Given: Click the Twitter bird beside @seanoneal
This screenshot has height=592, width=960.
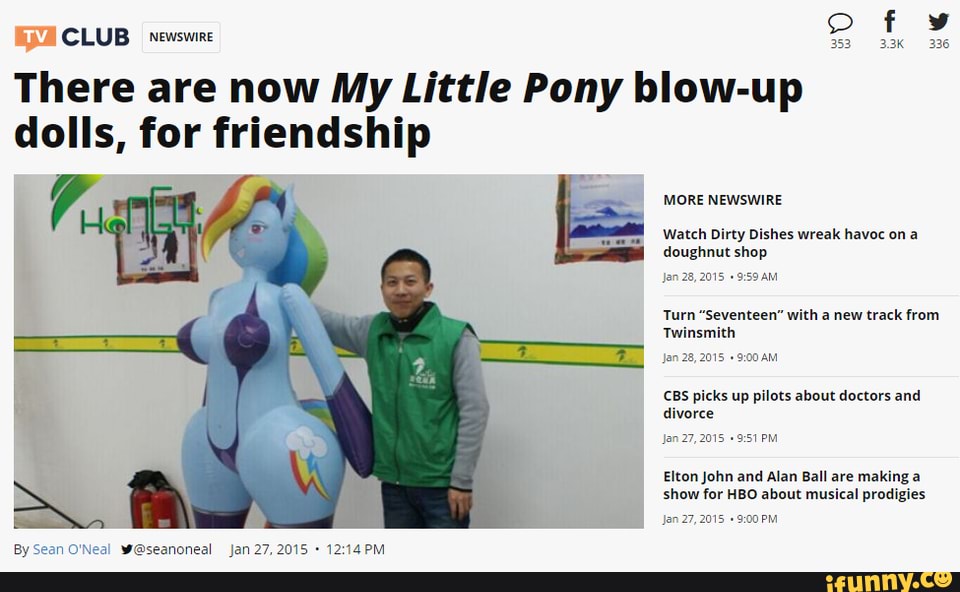Looking at the screenshot, I should click(x=127, y=549).
